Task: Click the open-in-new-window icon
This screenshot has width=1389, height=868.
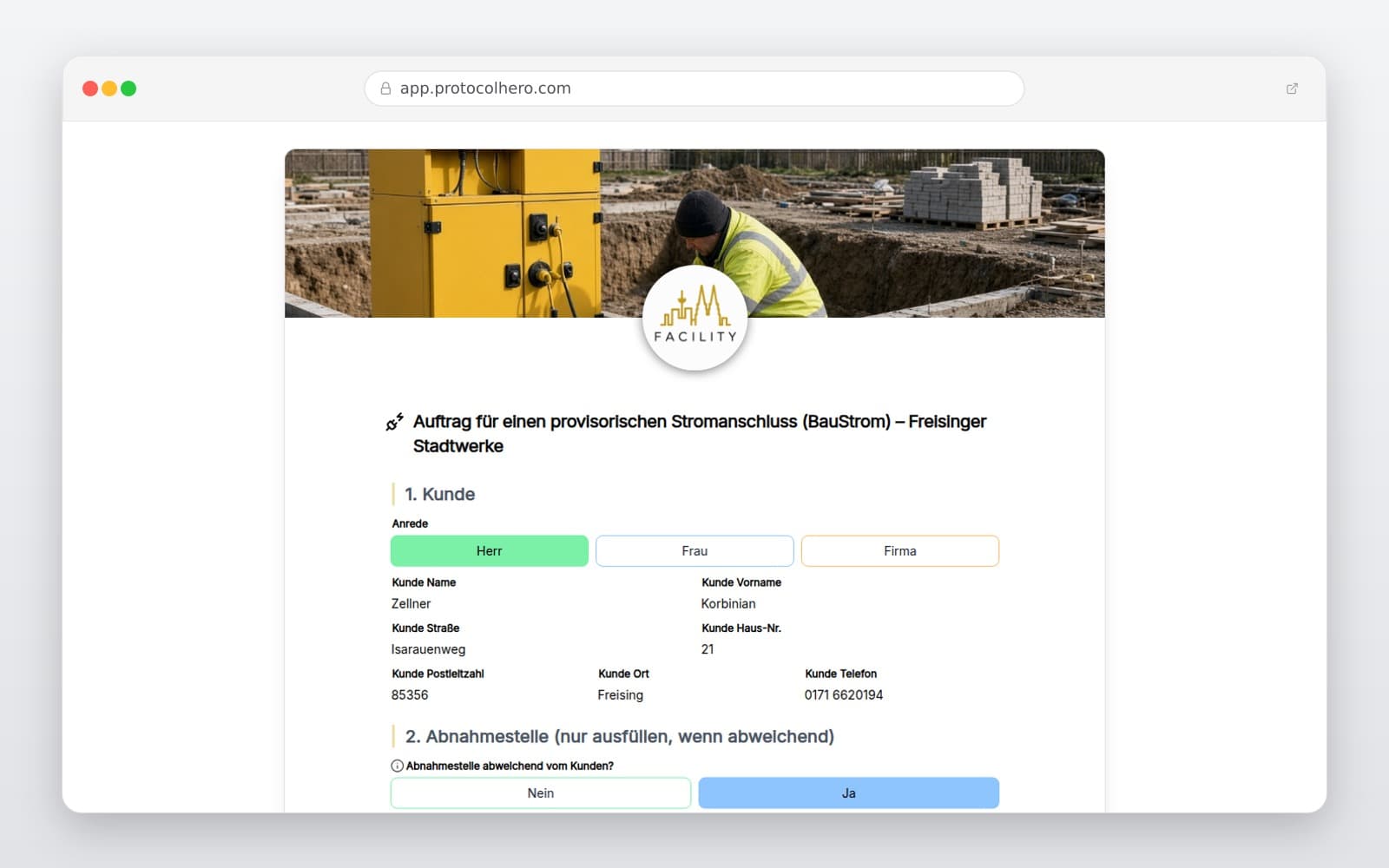Action: click(x=1292, y=89)
